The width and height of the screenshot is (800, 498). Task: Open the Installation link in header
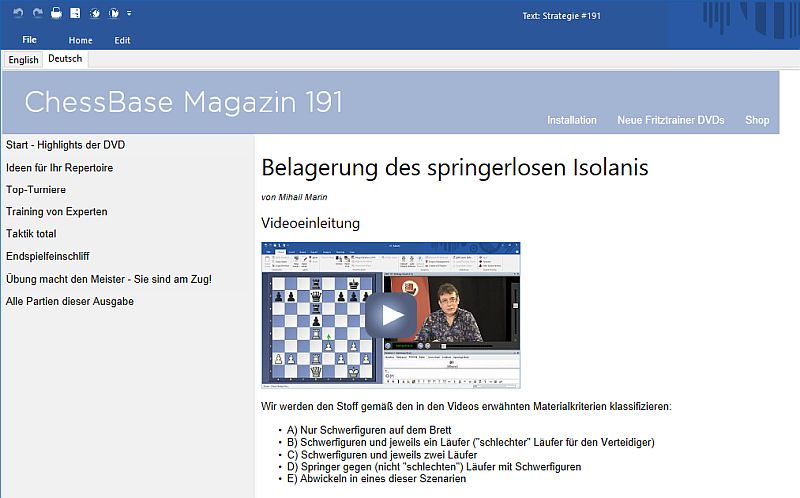[571, 120]
